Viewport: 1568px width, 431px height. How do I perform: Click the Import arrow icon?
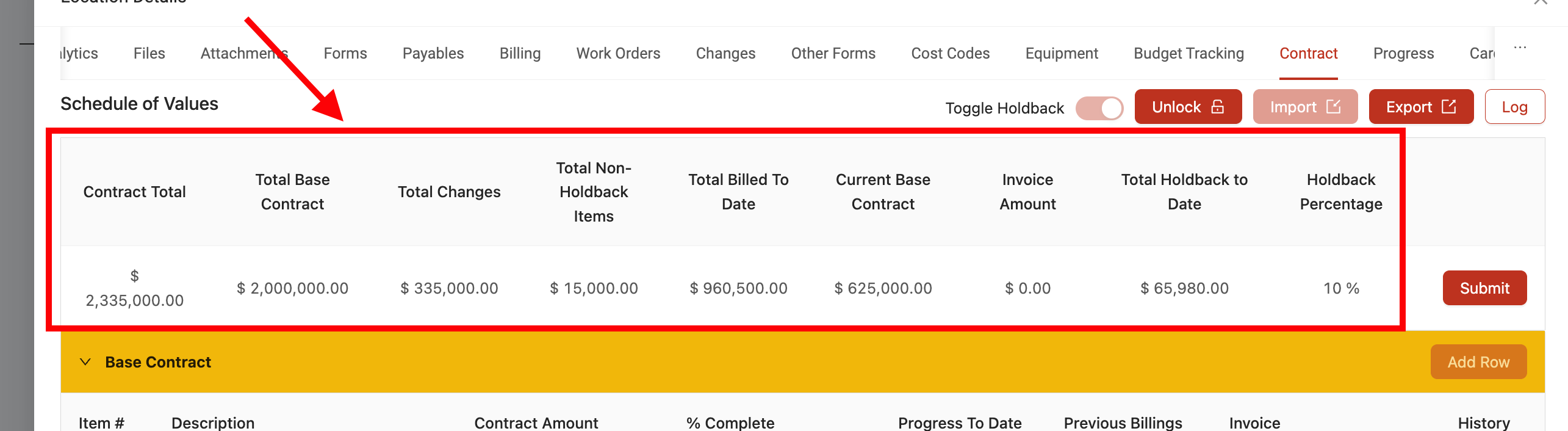(x=1334, y=107)
